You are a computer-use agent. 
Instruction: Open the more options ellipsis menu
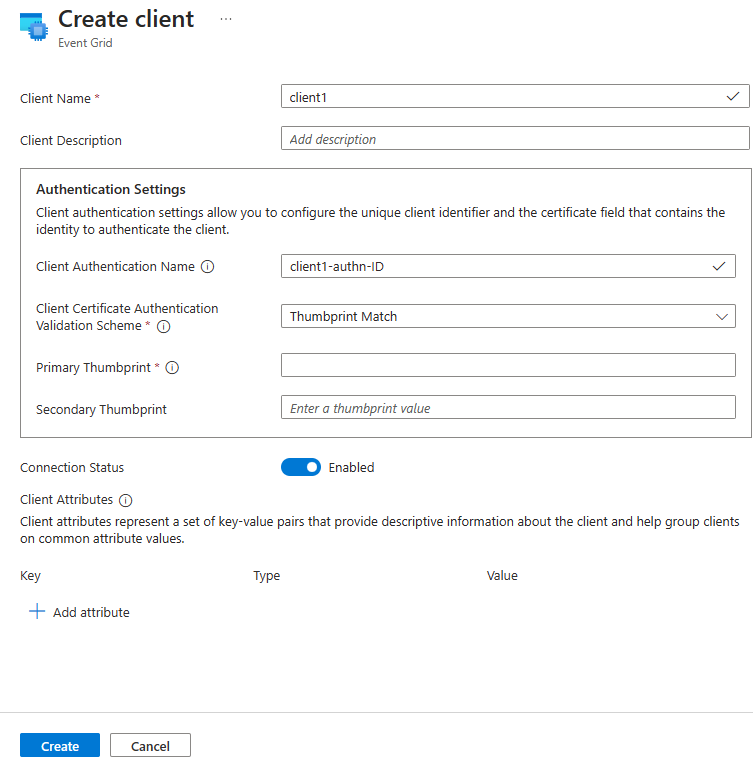(x=226, y=19)
